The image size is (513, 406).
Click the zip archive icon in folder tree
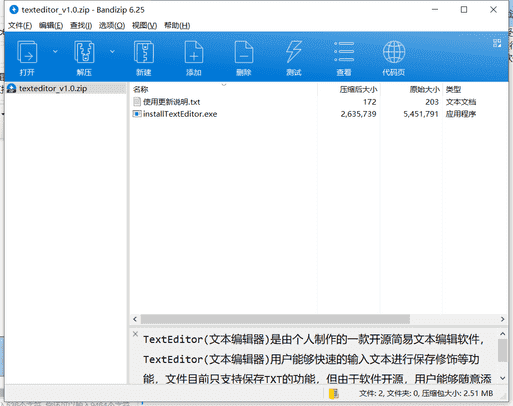tap(12, 88)
